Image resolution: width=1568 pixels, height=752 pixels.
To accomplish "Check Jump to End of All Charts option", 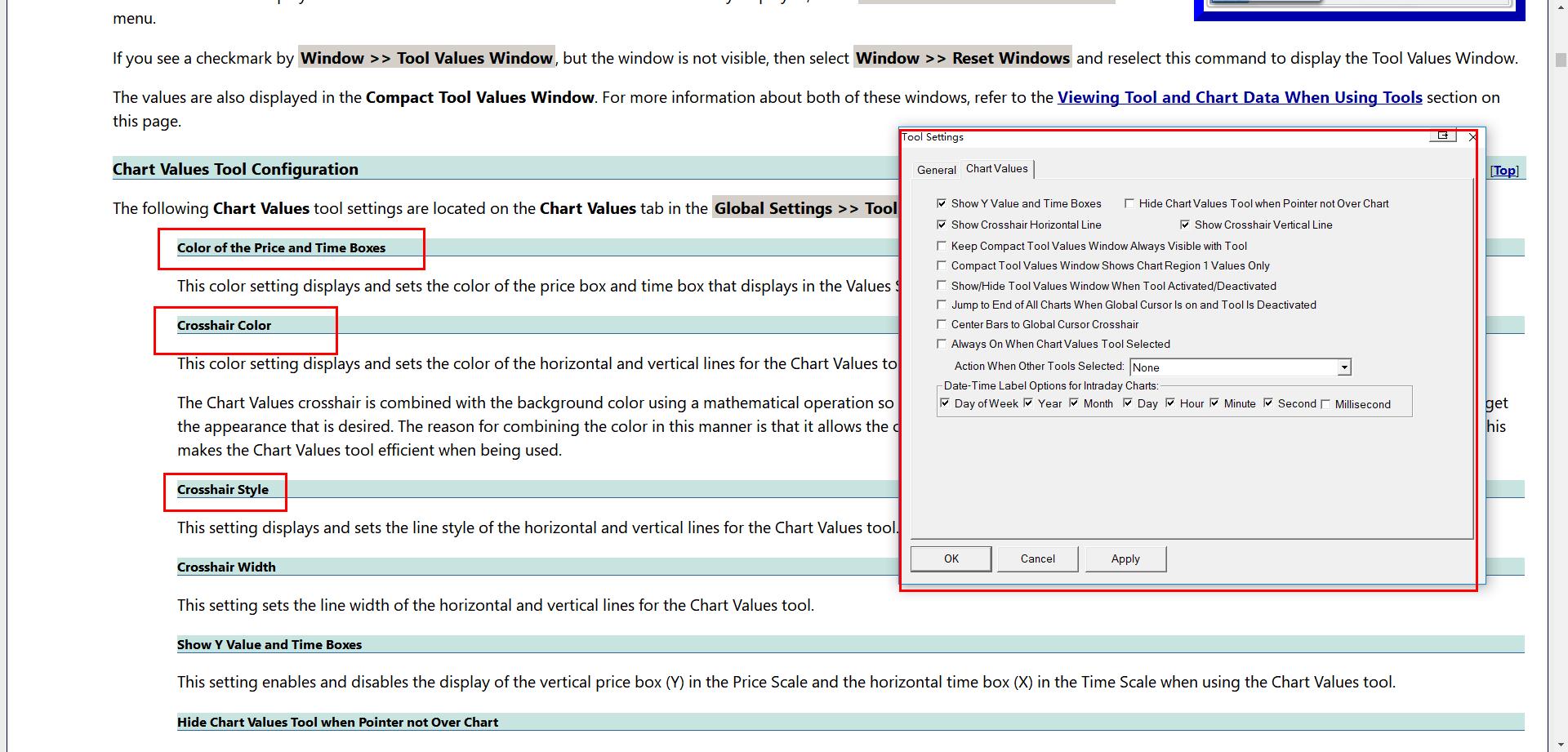I will coord(942,305).
